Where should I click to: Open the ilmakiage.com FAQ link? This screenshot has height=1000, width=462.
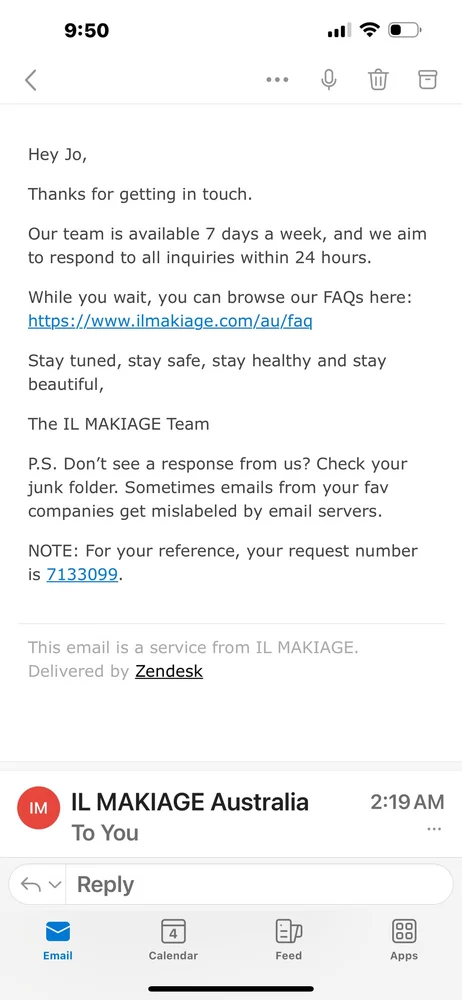point(170,321)
